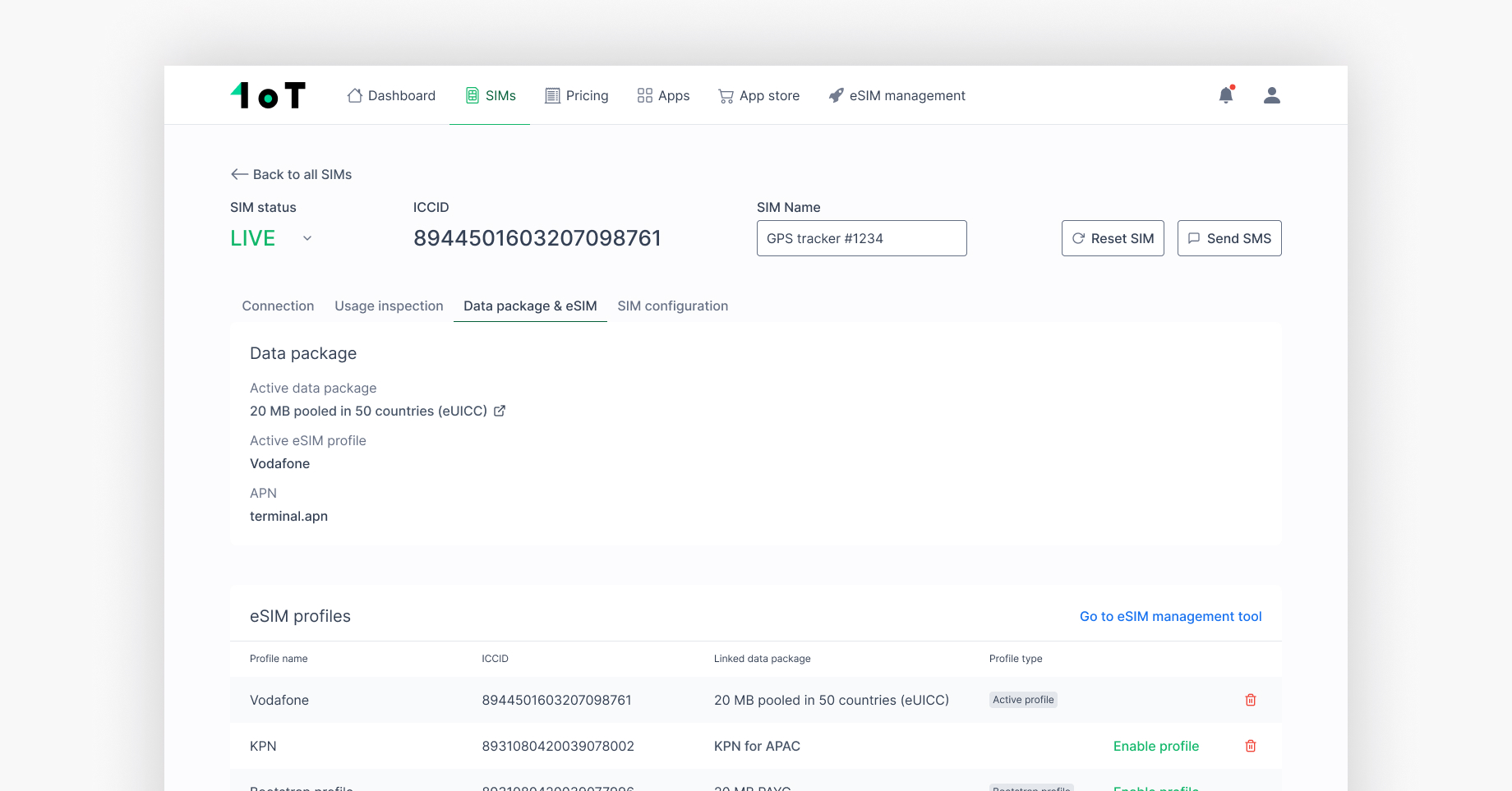The height and width of the screenshot is (791, 1512).
Task: Enable the KPN profile
Action: 1155,746
